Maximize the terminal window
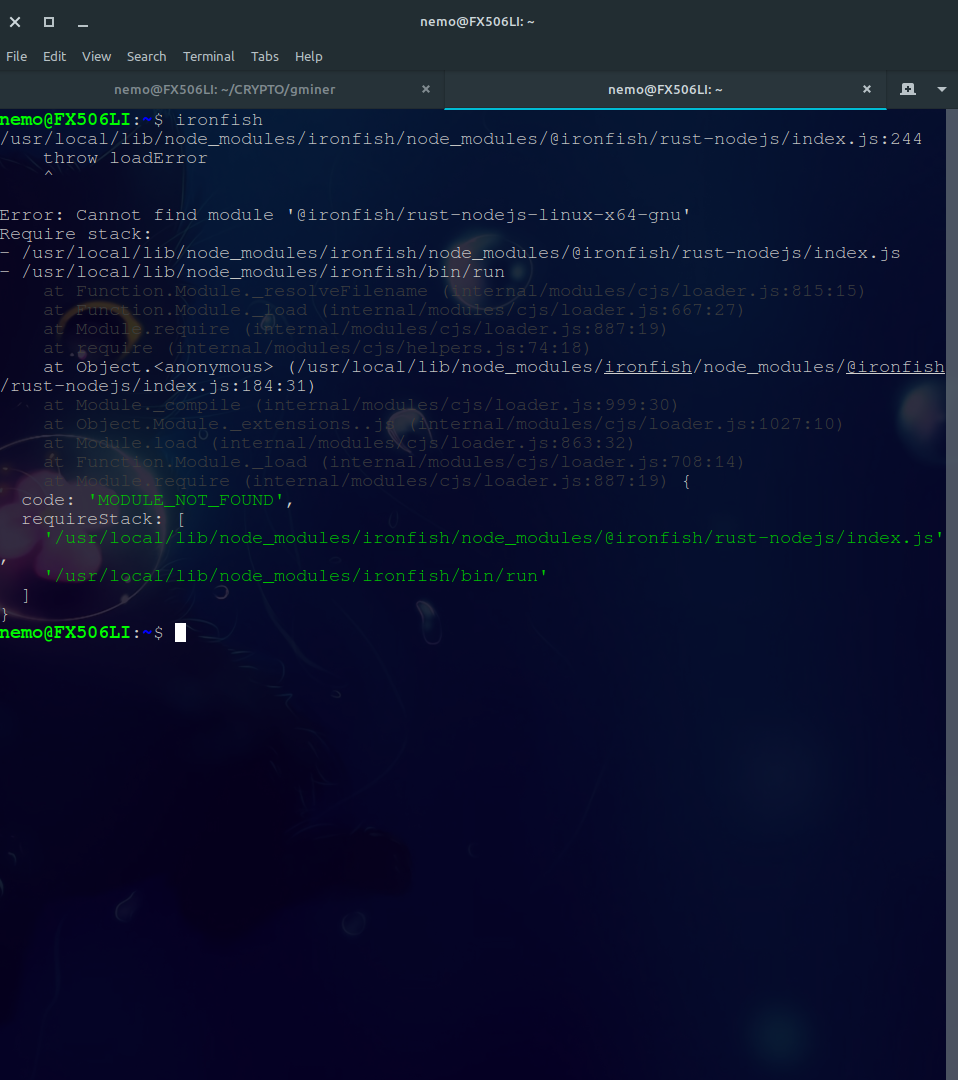Viewport: 958px width, 1080px height. pyautogui.click(x=49, y=22)
